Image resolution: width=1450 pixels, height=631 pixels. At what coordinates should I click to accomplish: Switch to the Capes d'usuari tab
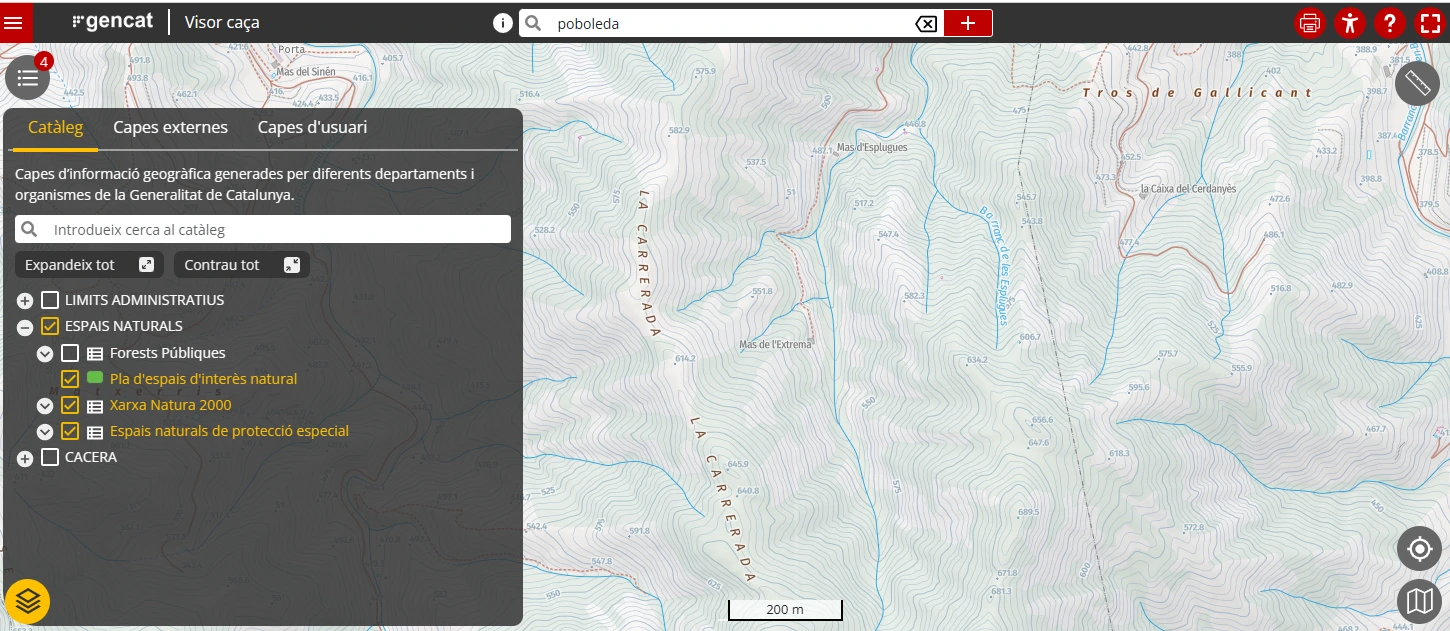pyautogui.click(x=312, y=127)
